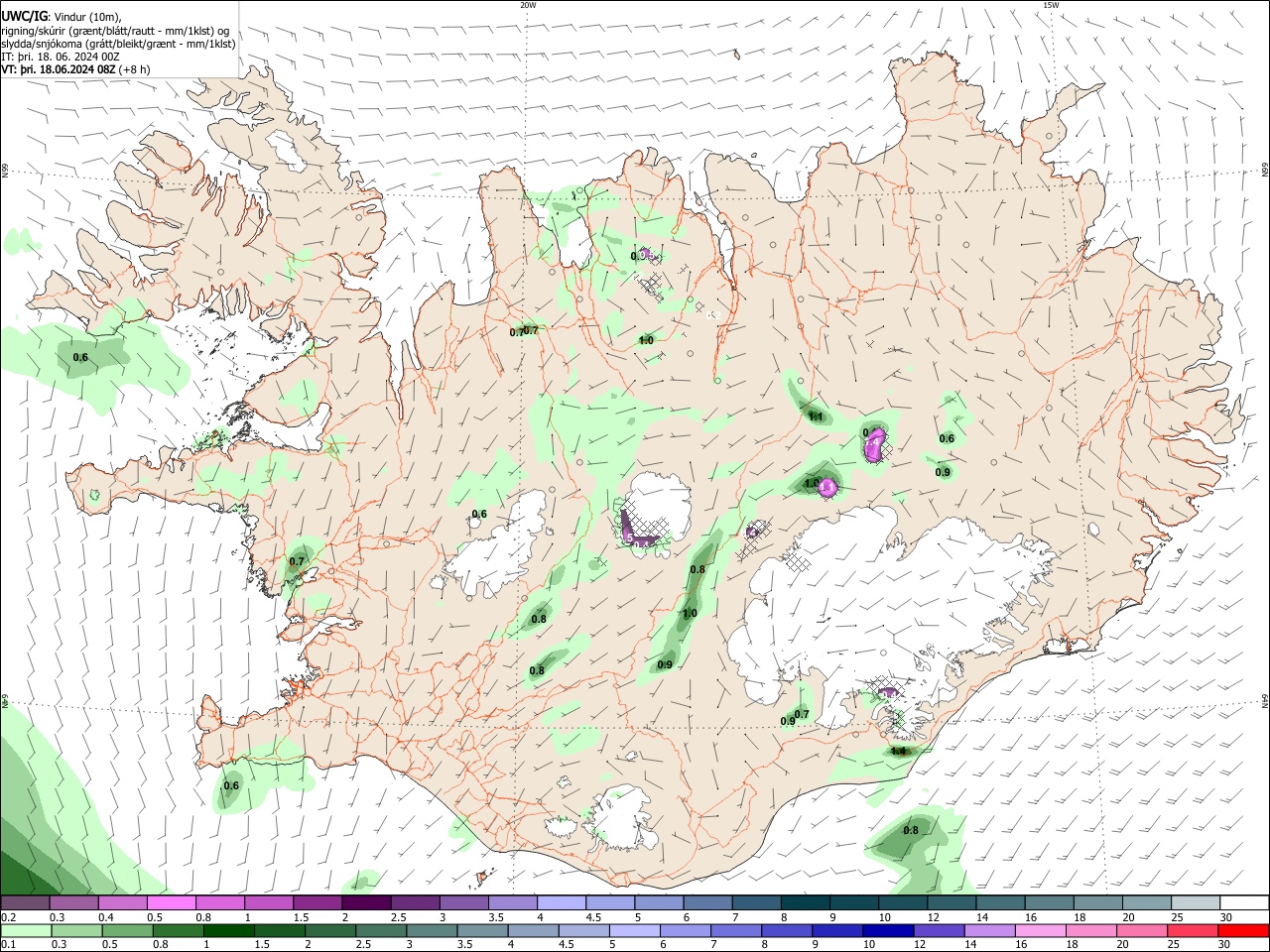
Task: Select the pale gray swatch starting at 25, upper scale
Action: click(x=1197, y=903)
